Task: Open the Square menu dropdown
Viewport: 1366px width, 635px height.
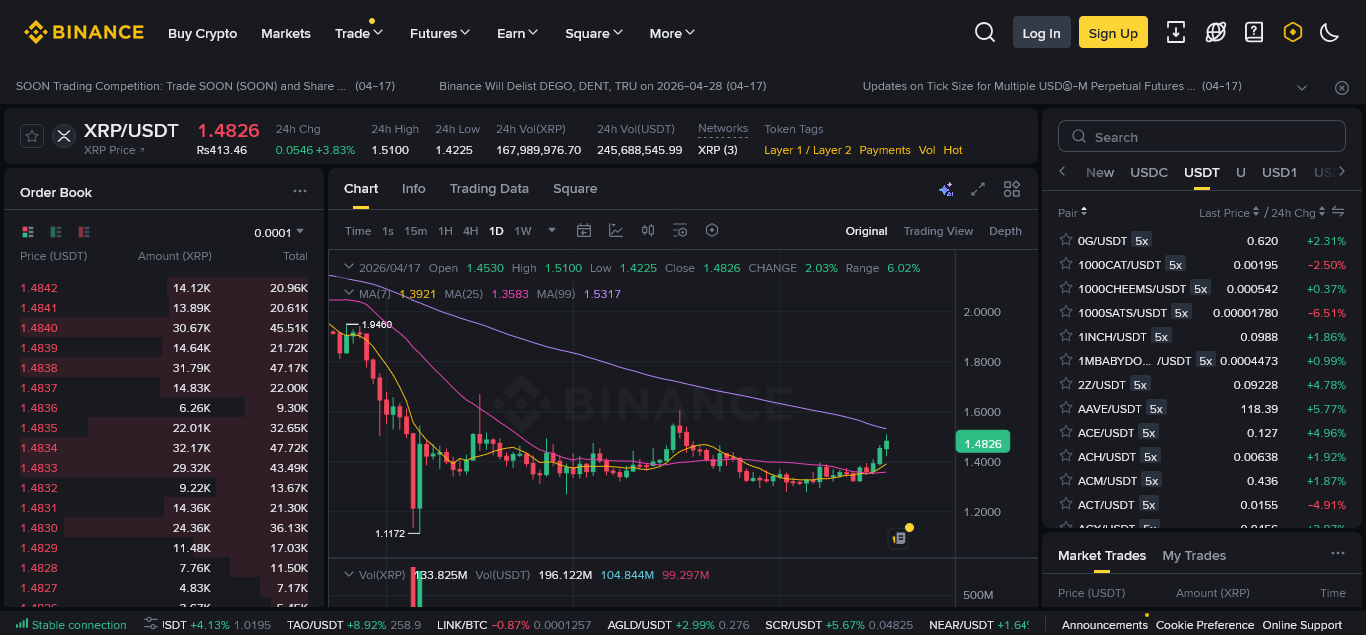Action: click(594, 33)
